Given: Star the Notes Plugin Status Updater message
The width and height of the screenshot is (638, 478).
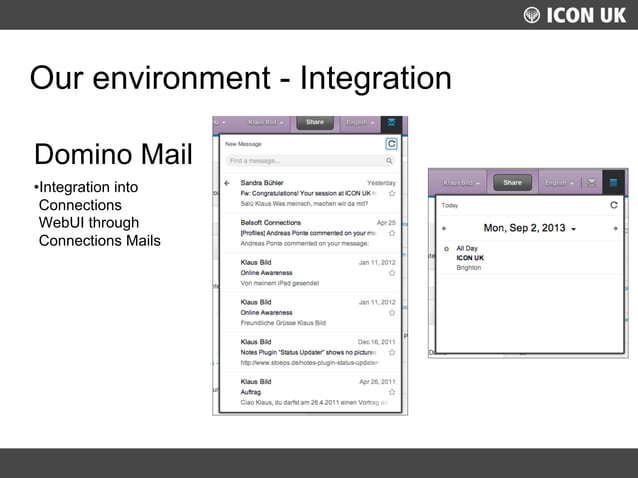Looking at the screenshot, I should tap(392, 352).
